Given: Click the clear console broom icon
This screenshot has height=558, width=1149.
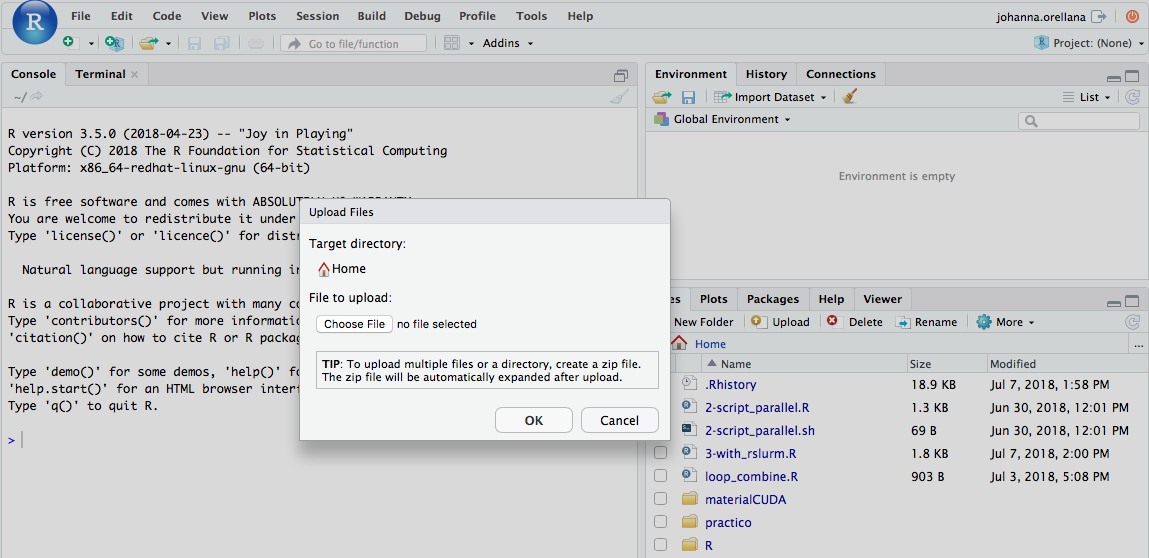Looking at the screenshot, I should click(x=620, y=97).
